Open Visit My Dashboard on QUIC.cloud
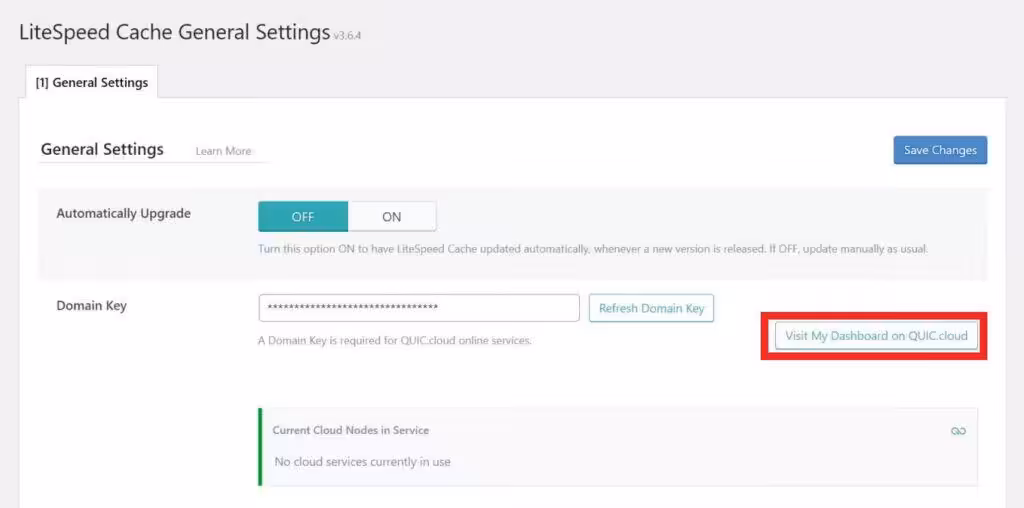The height and width of the screenshot is (508, 1024). pyautogui.click(x=876, y=336)
